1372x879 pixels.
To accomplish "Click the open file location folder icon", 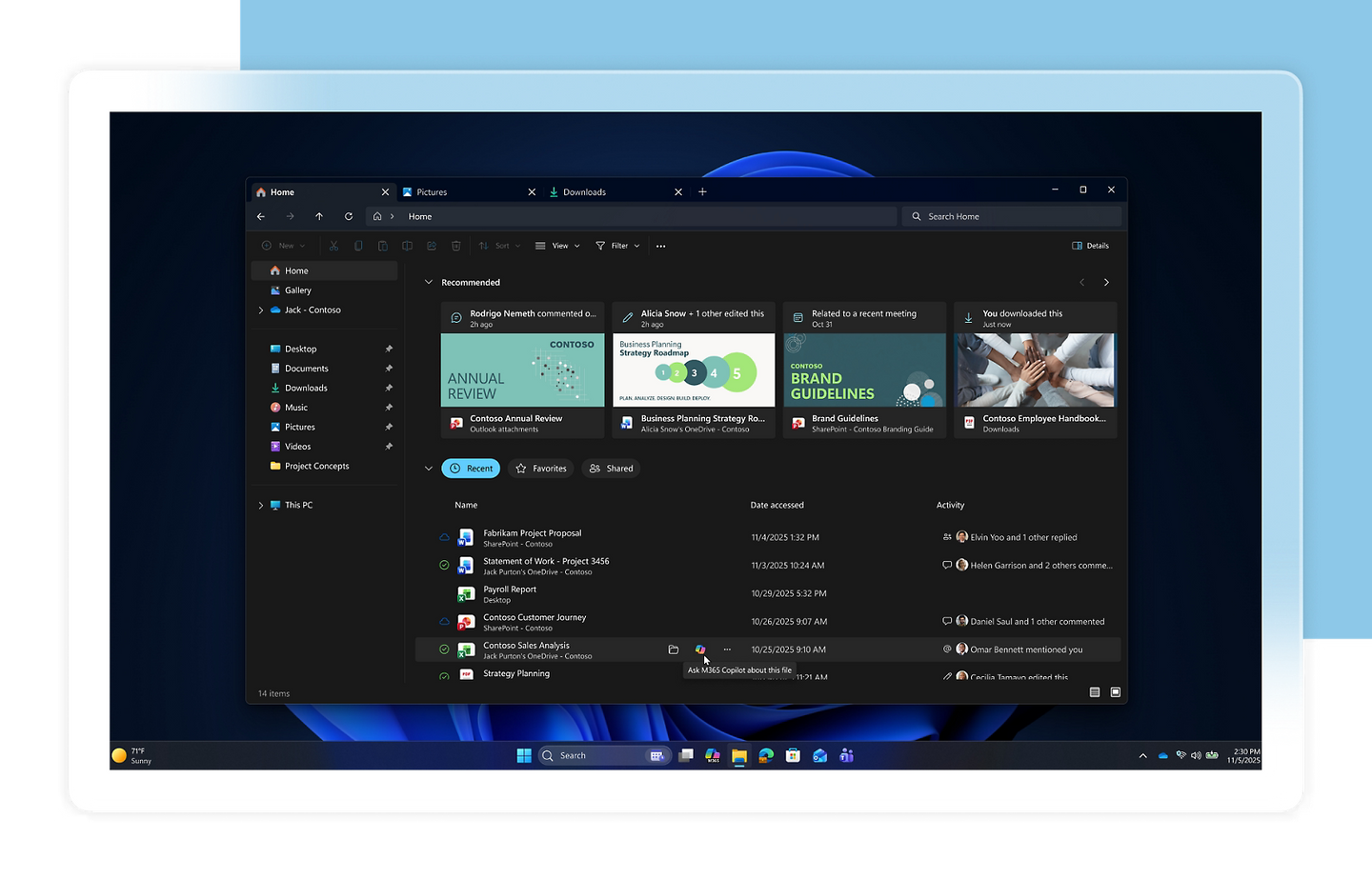I will [x=674, y=649].
